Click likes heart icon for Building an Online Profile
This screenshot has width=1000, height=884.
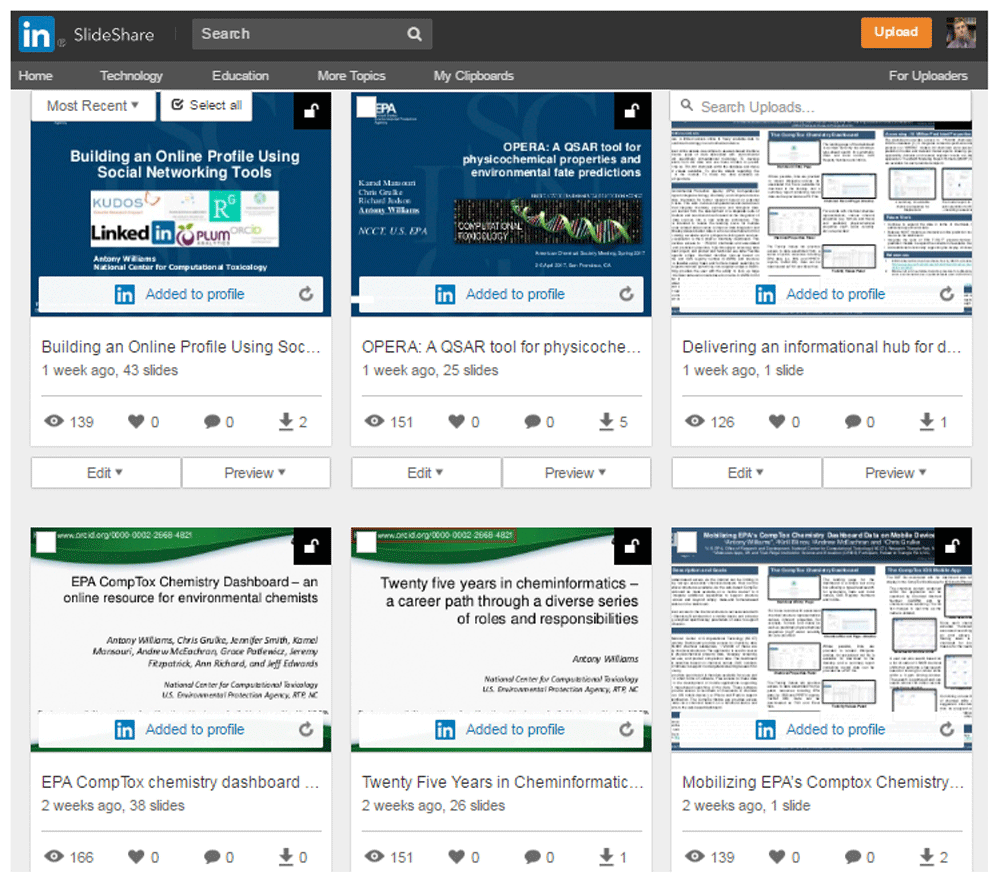tap(136, 421)
